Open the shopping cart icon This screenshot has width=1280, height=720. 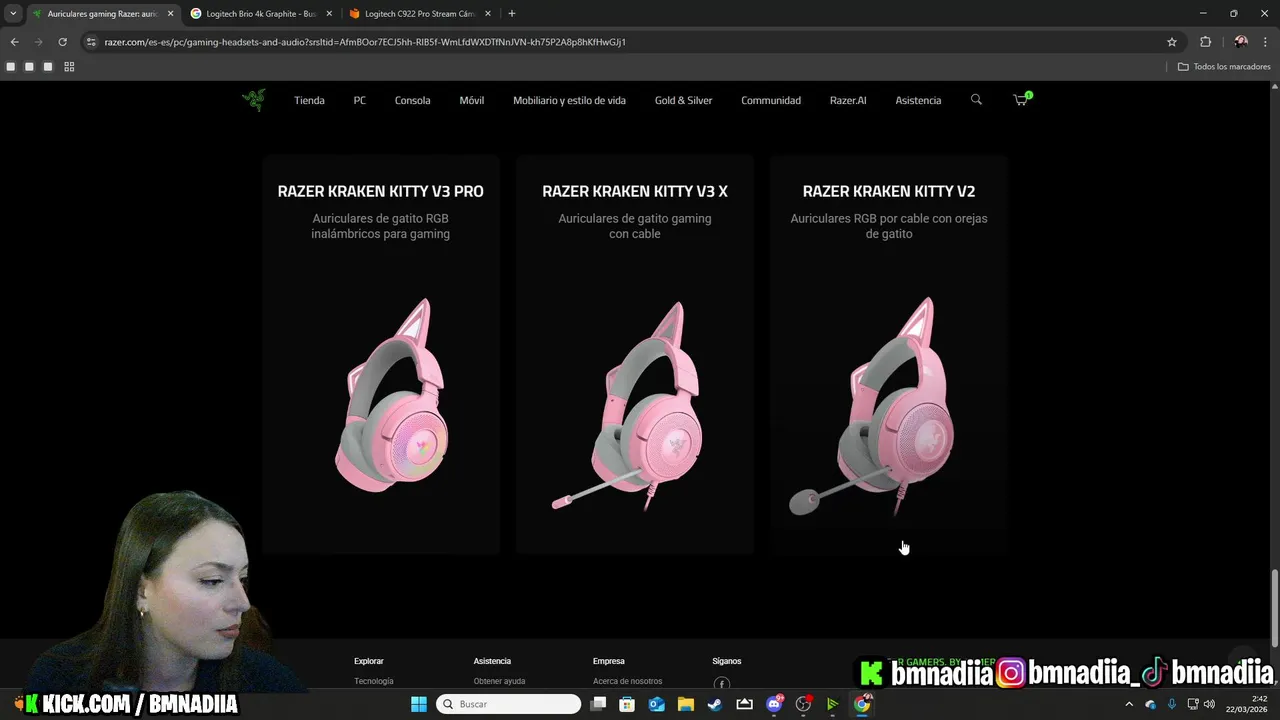pyautogui.click(x=1020, y=100)
